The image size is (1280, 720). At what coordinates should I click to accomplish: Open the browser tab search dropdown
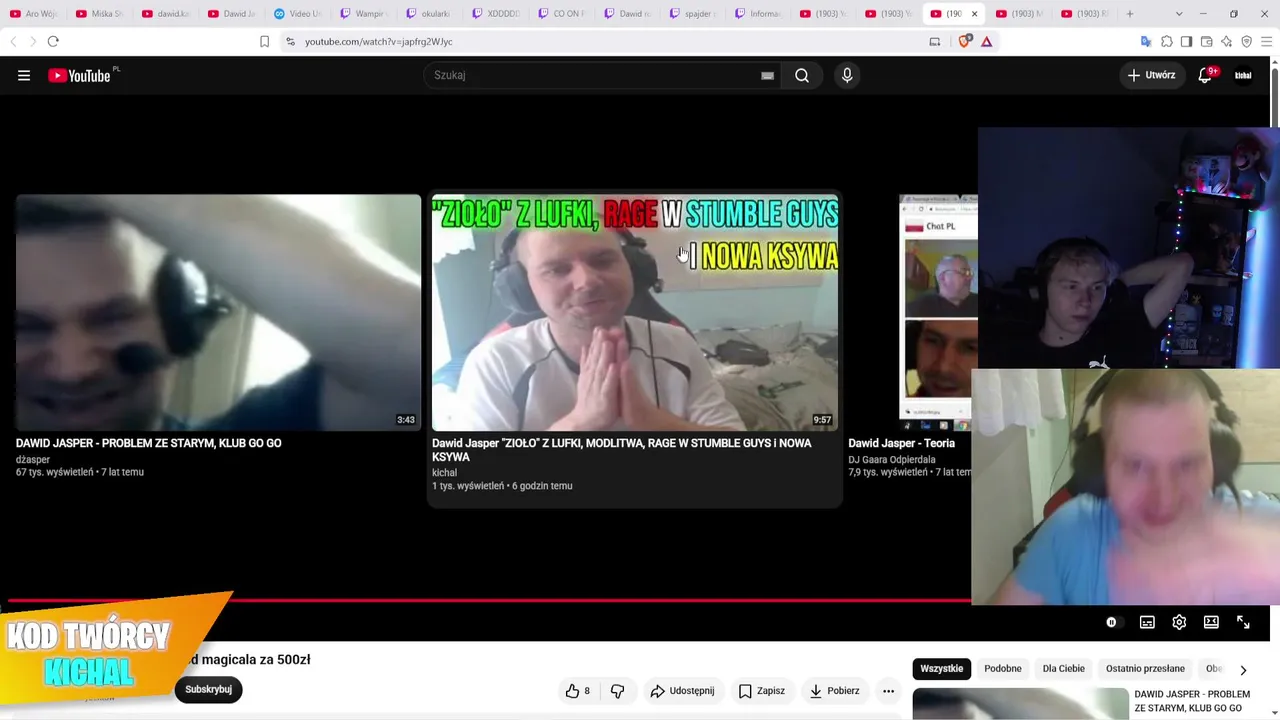(1179, 14)
